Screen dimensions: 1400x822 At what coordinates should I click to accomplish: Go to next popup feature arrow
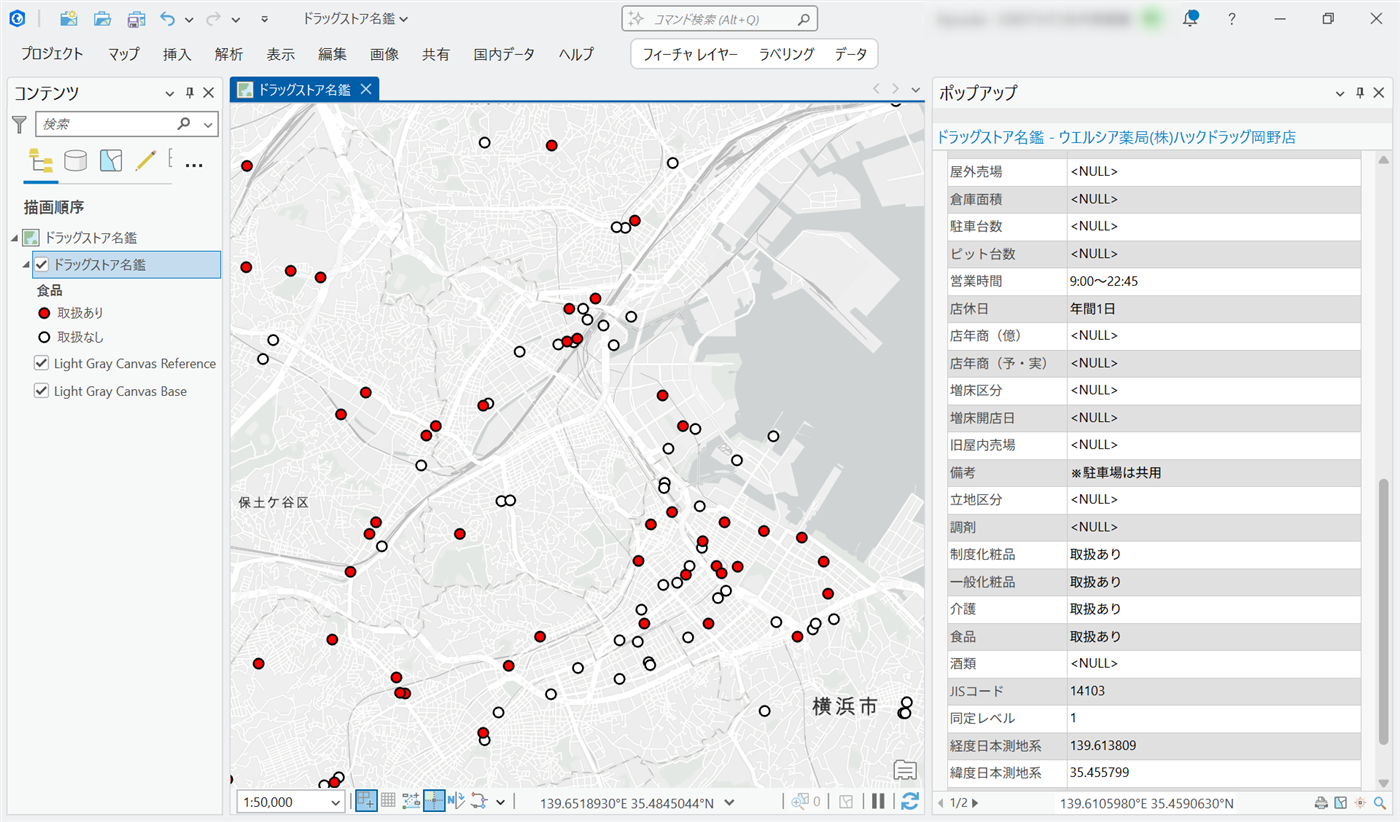(975, 803)
